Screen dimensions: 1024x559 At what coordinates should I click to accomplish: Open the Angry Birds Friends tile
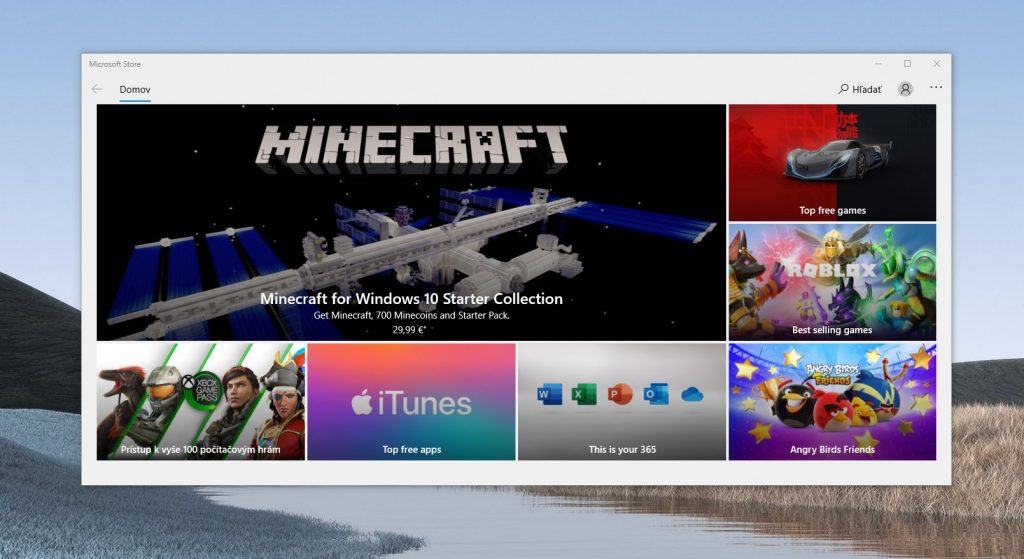coord(832,401)
